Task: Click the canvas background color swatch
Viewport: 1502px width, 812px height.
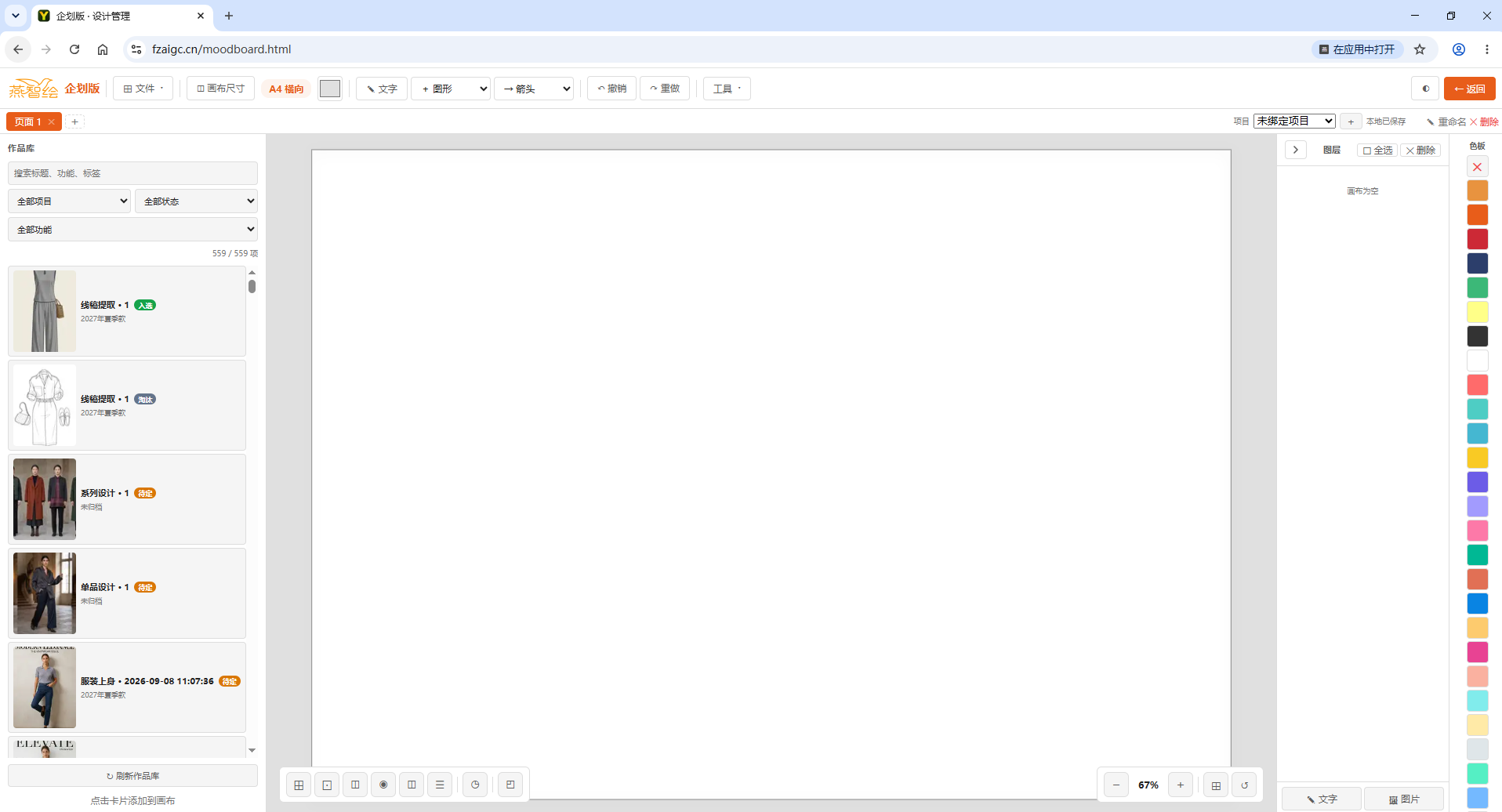Action: pyautogui.click(x=330, y=89)
